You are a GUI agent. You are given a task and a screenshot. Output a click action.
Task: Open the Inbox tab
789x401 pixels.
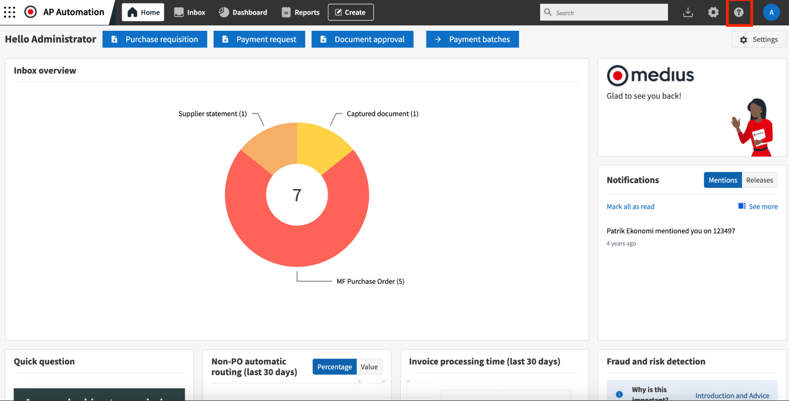pos(189,13)
